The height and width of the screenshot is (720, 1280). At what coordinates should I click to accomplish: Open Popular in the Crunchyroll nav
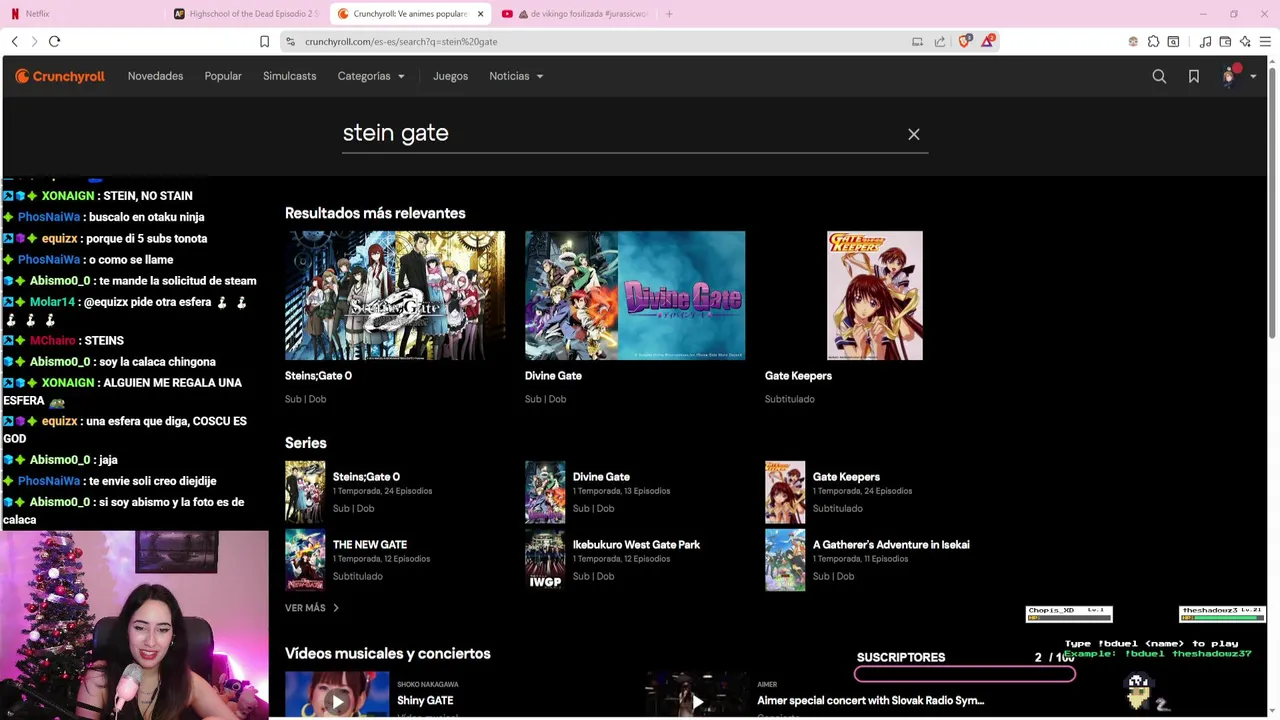pos(223,76)
